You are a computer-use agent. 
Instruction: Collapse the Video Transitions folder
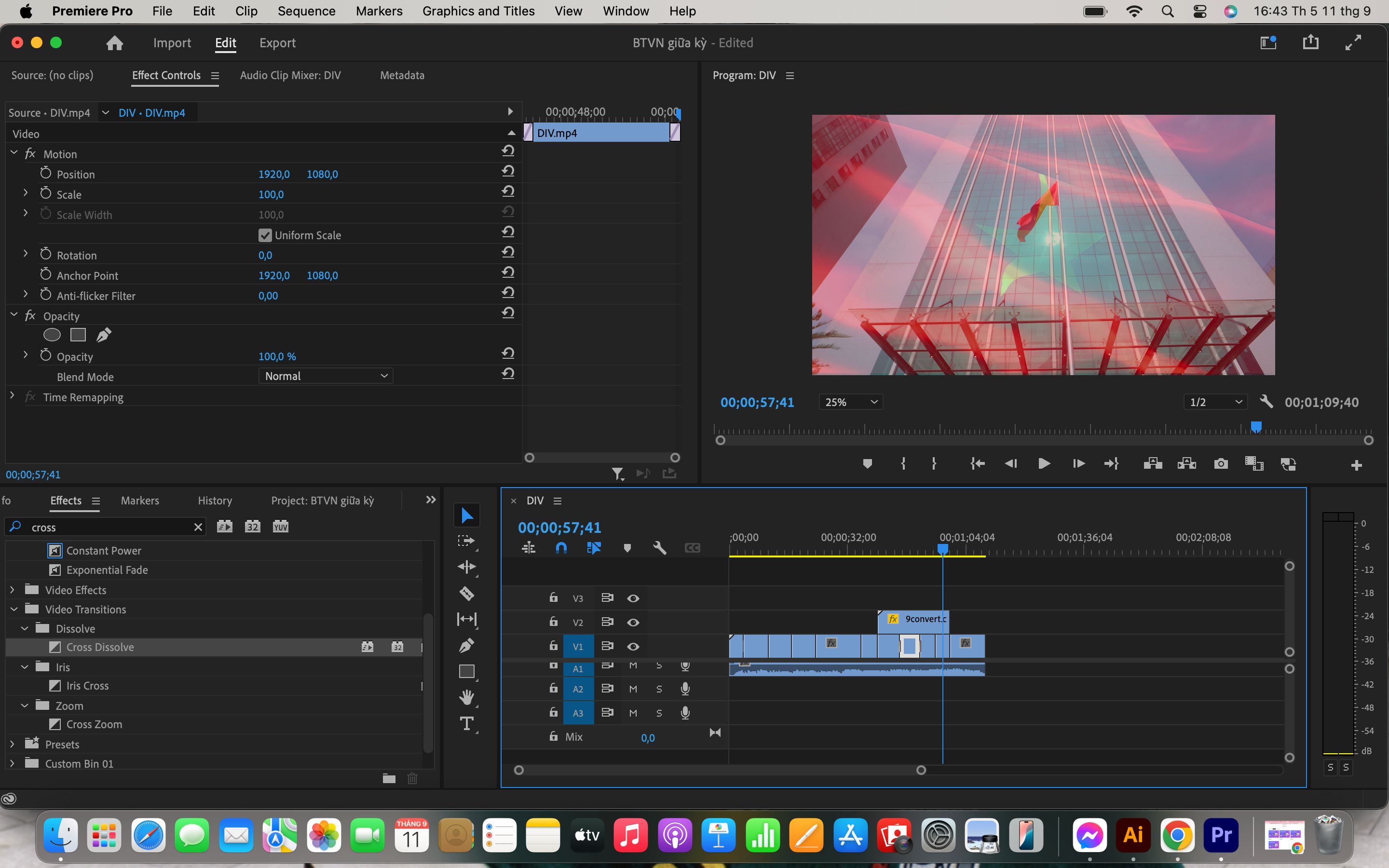point(14,609)
